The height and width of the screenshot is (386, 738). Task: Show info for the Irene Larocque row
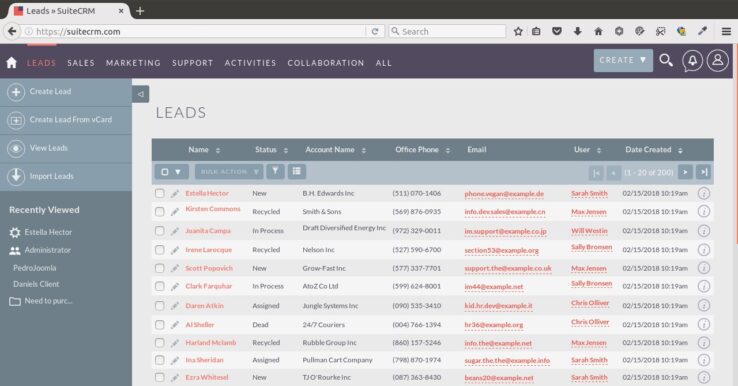click(704, 250)
